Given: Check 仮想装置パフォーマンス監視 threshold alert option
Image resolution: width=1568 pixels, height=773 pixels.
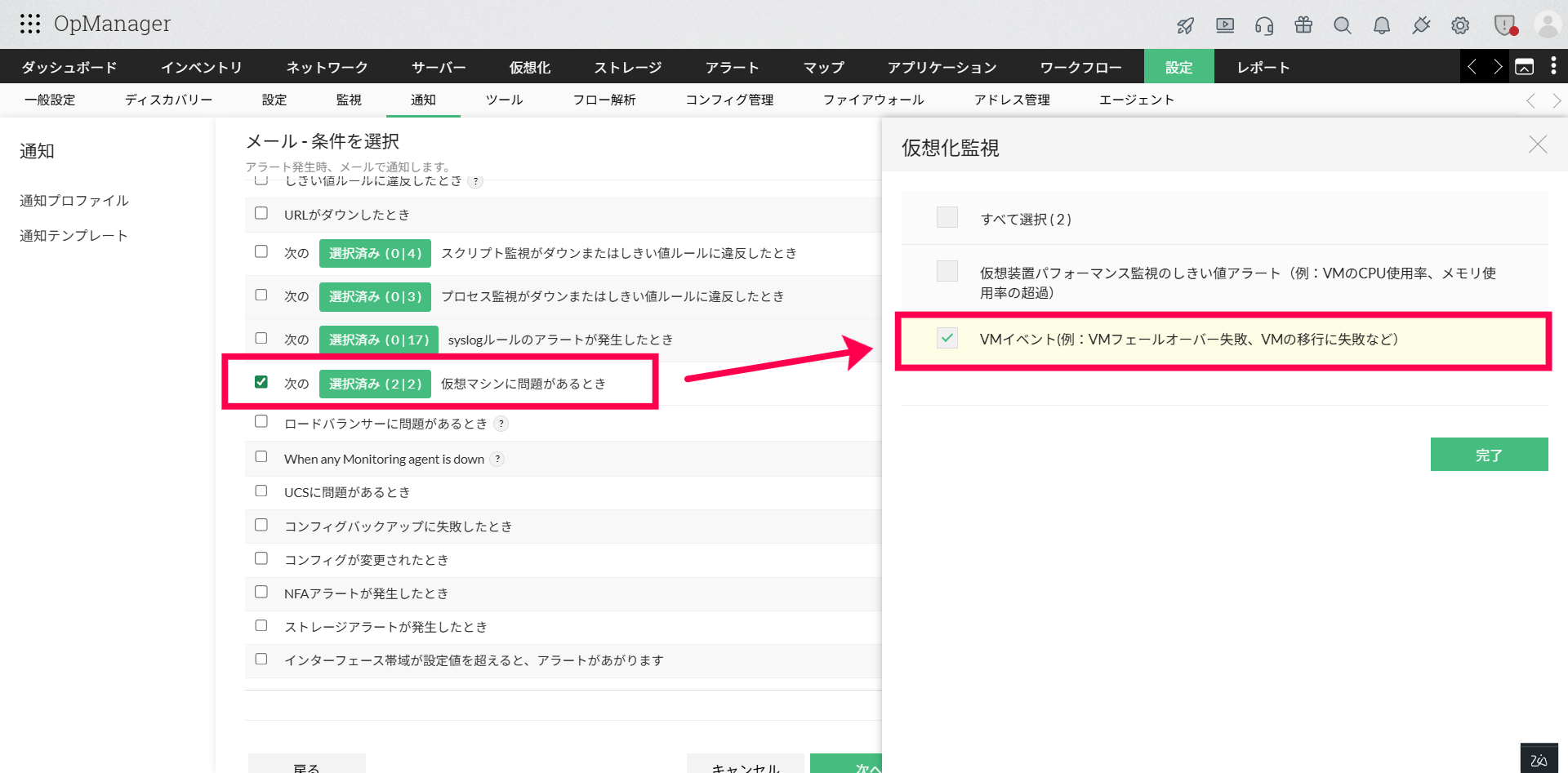Looking at the screenshot, I should pos(947,271).
